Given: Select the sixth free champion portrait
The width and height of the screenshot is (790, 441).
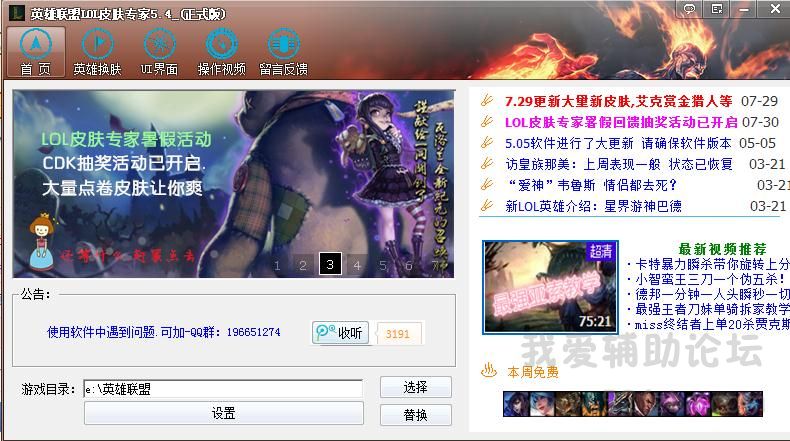Looking at the screenshot, I should (646, 404).
